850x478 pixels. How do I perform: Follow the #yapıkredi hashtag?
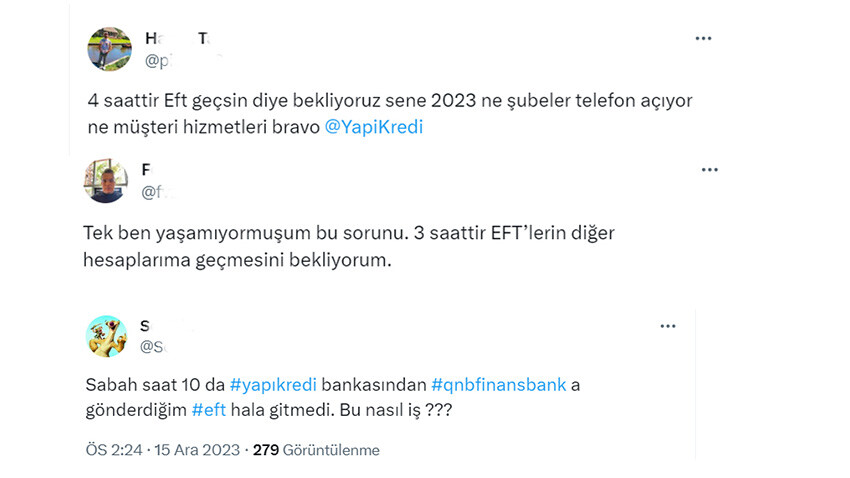[267, 385]
